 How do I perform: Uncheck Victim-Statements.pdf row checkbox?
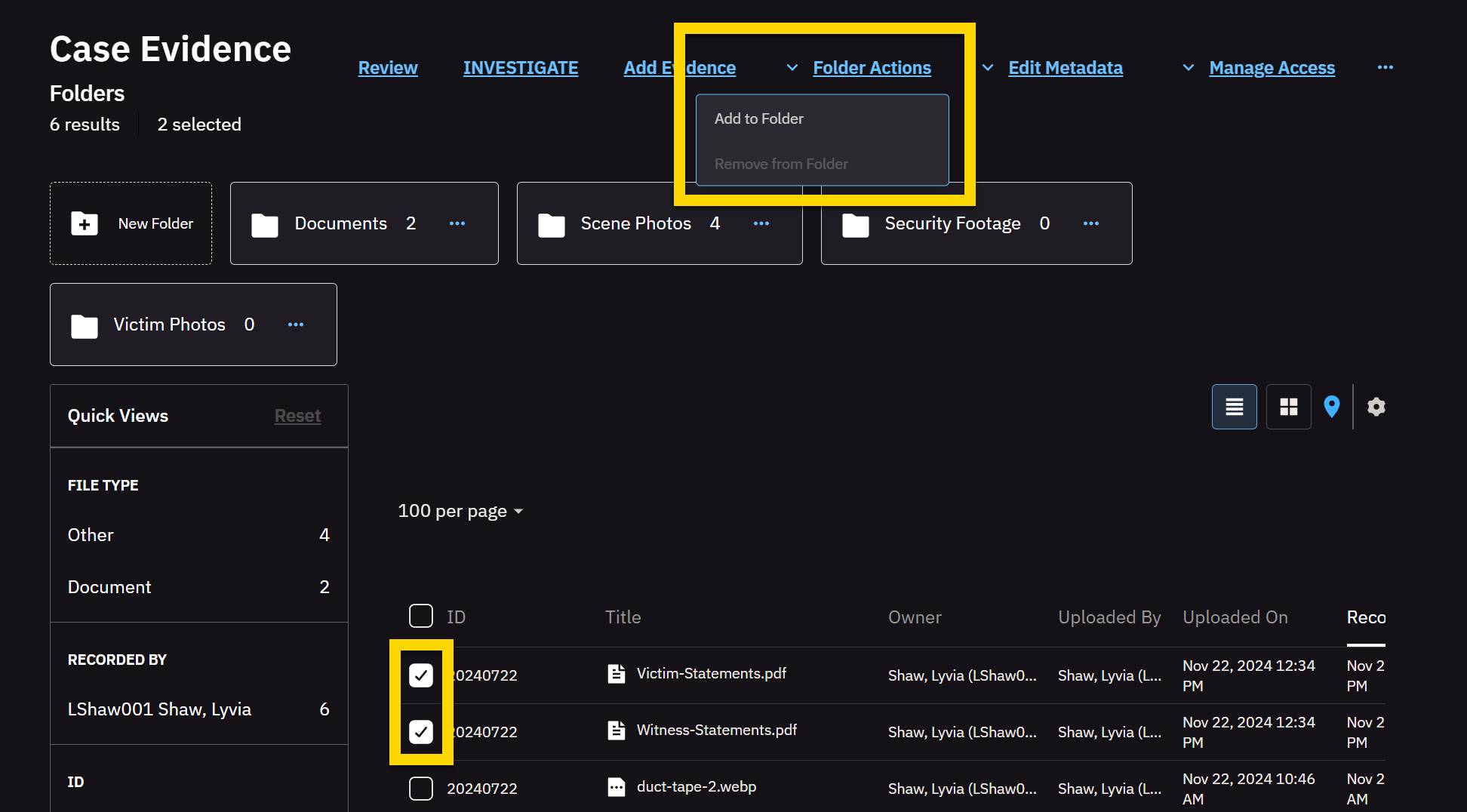pyautogui.click(x=421, y=675)
